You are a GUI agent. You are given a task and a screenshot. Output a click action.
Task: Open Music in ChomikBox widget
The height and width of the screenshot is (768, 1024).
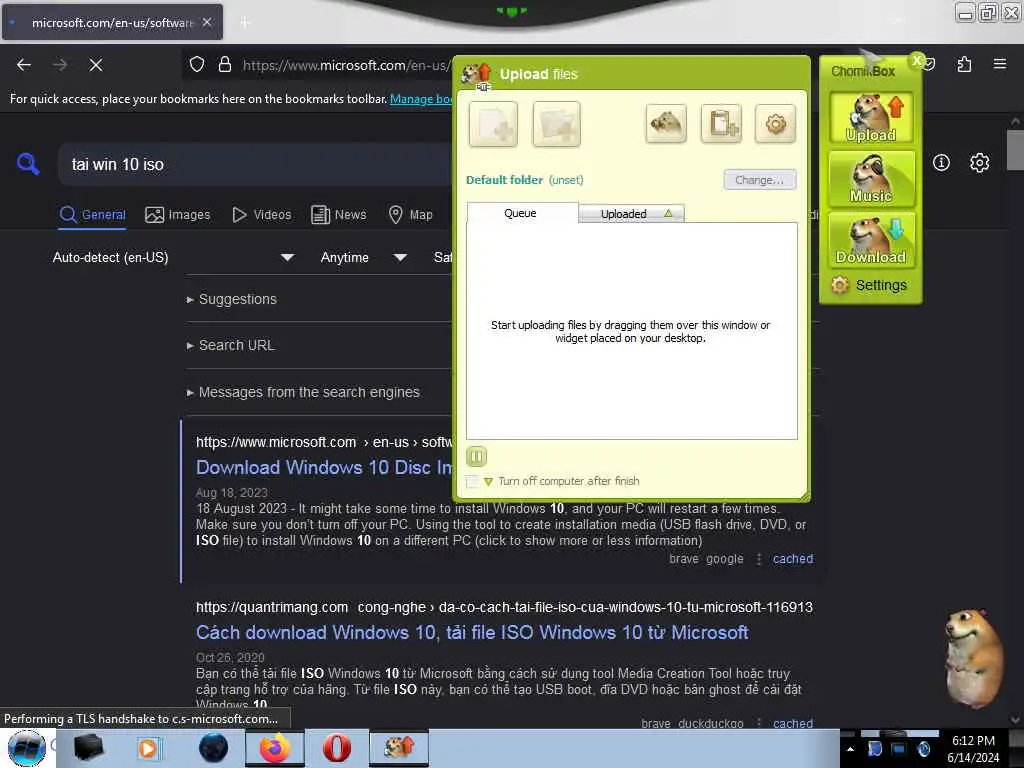pos(871,178)
